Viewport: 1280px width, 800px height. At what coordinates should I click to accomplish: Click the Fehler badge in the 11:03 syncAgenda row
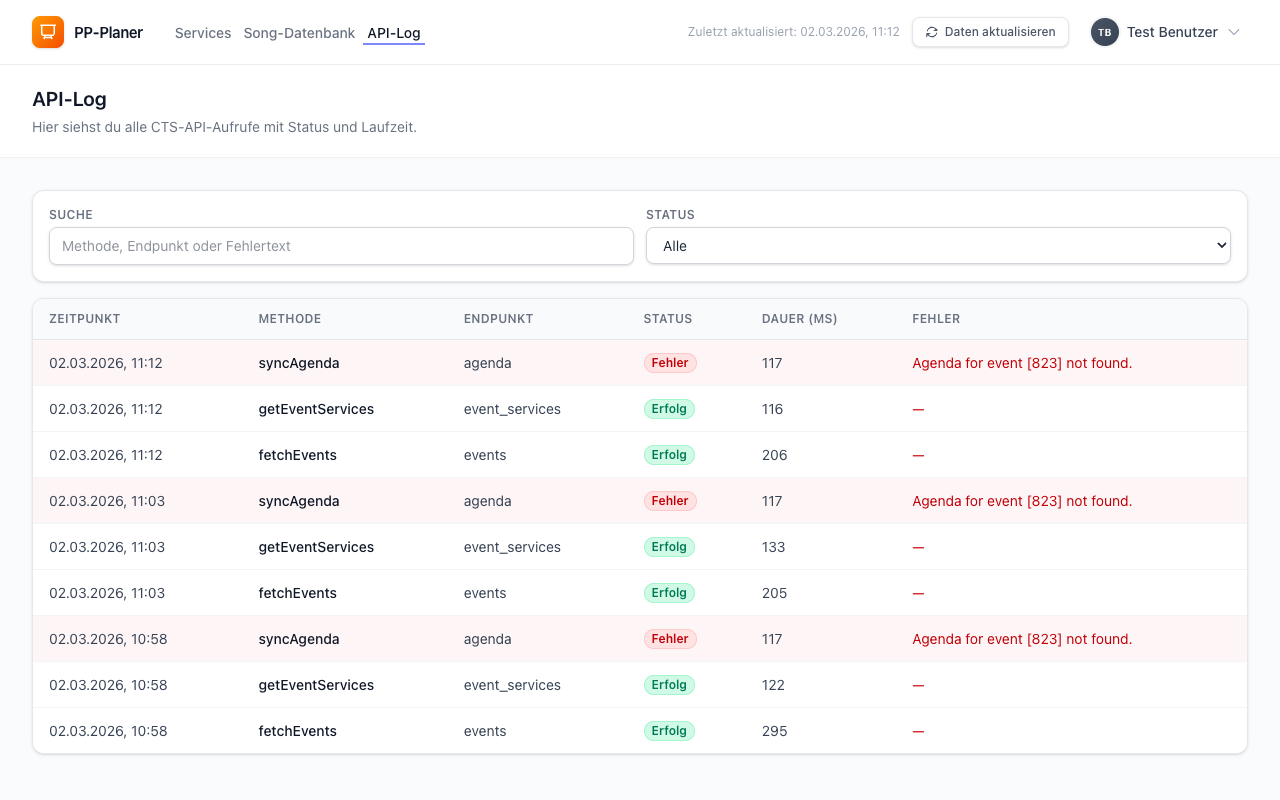670,501
